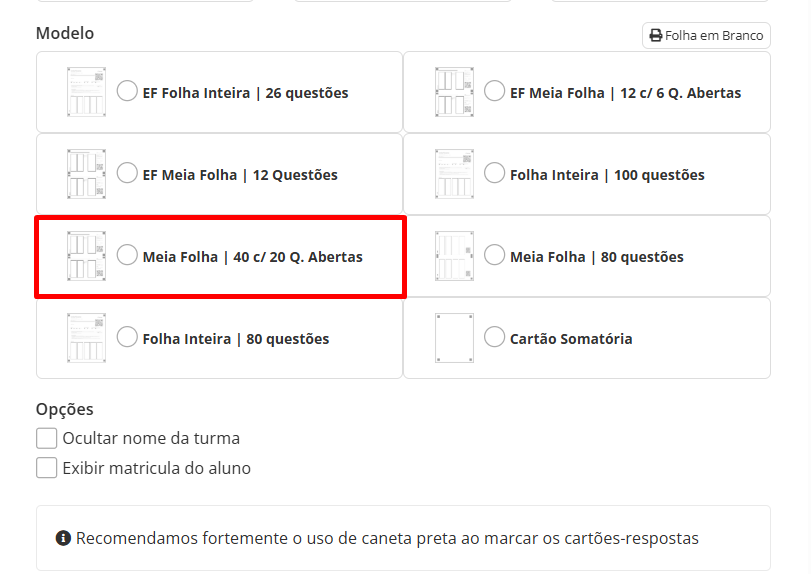Click the EF Meia Folha 12 c/ 6 Q. Abertas thumbnail
811x574 pixels.
tap(454, 92)
